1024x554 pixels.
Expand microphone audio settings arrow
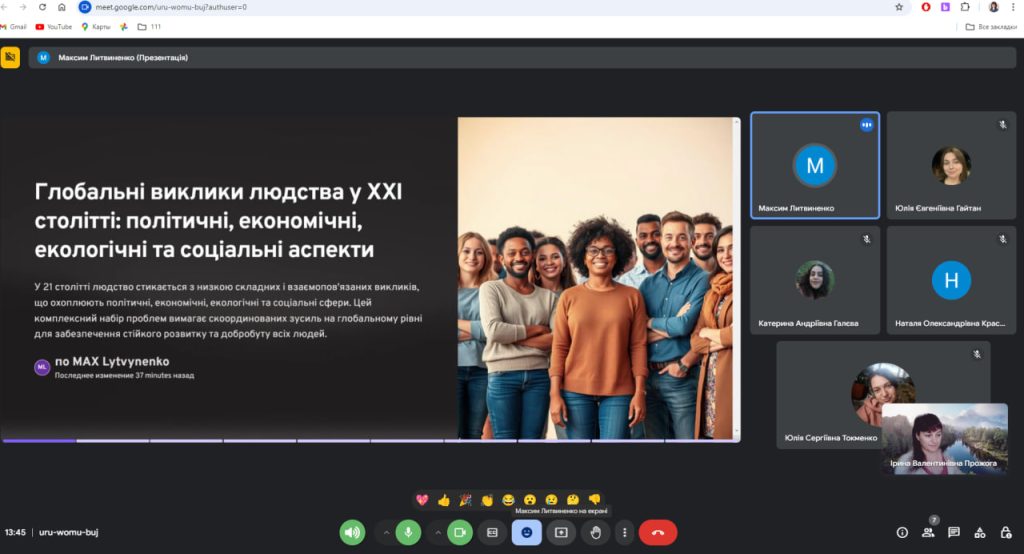[x=386, y=533]
